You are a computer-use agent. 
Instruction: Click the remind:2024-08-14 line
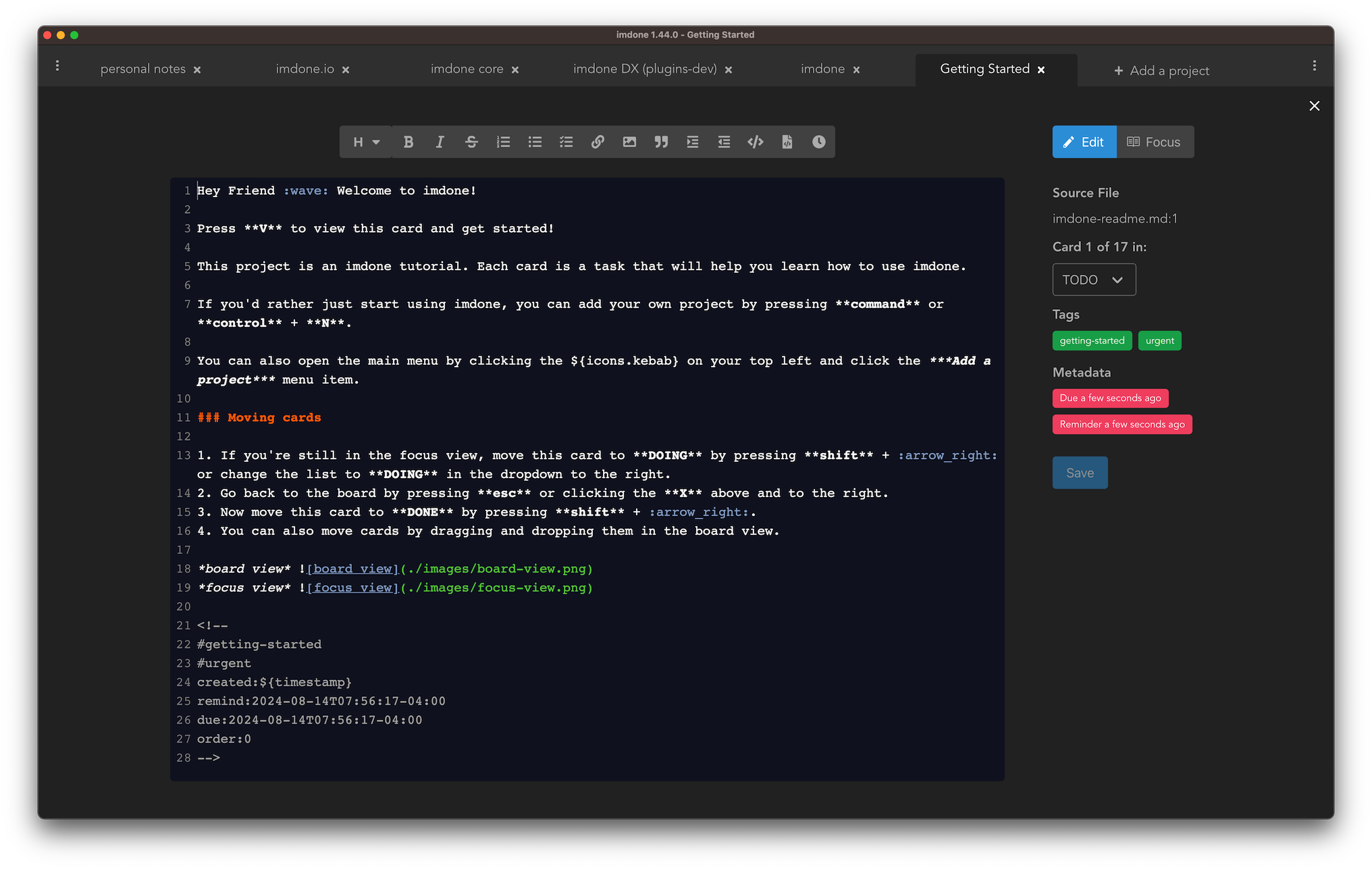click(x=321, y=701)
